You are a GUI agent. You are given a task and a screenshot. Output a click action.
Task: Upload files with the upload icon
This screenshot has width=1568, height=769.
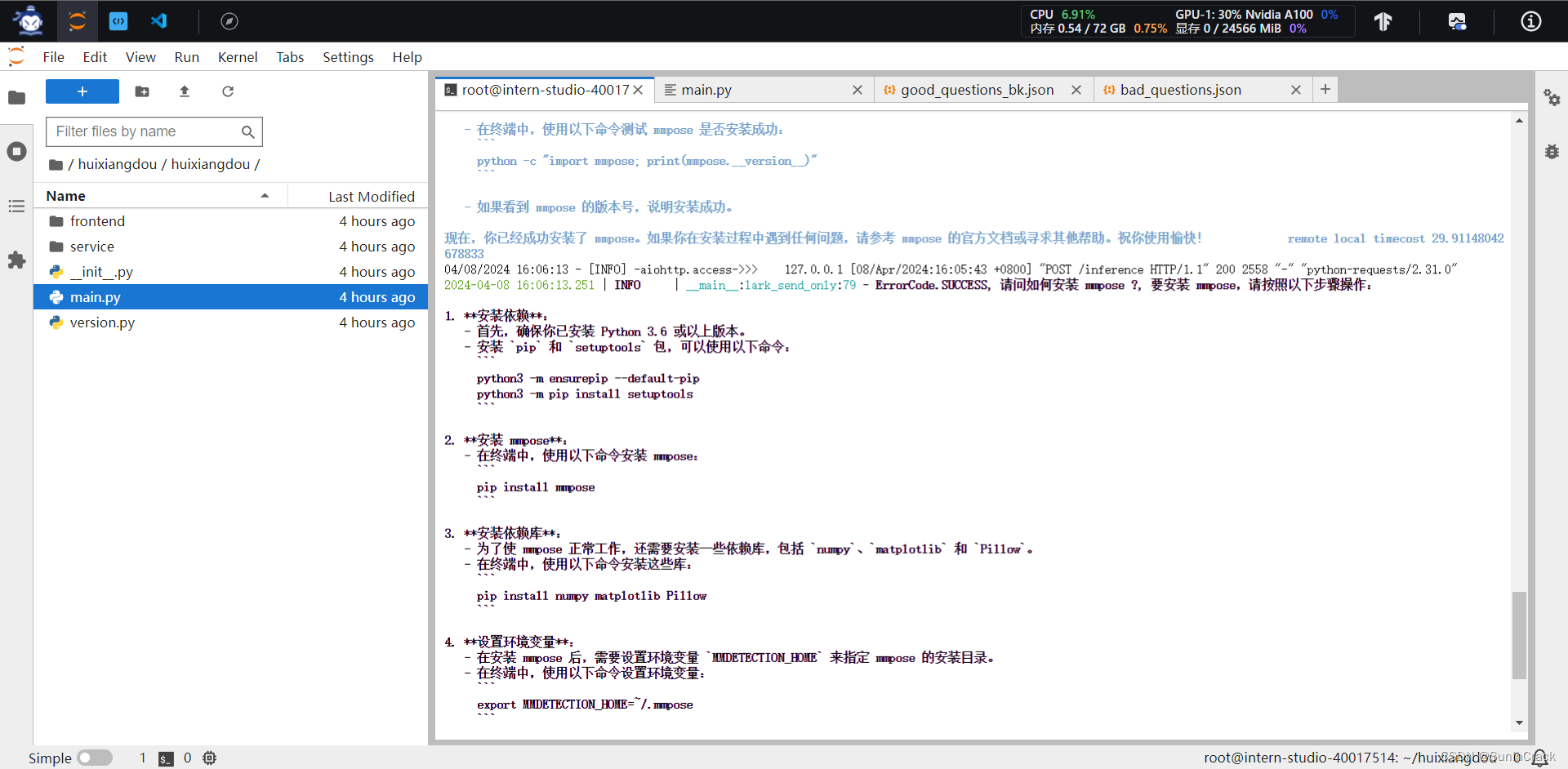(185, 91)
